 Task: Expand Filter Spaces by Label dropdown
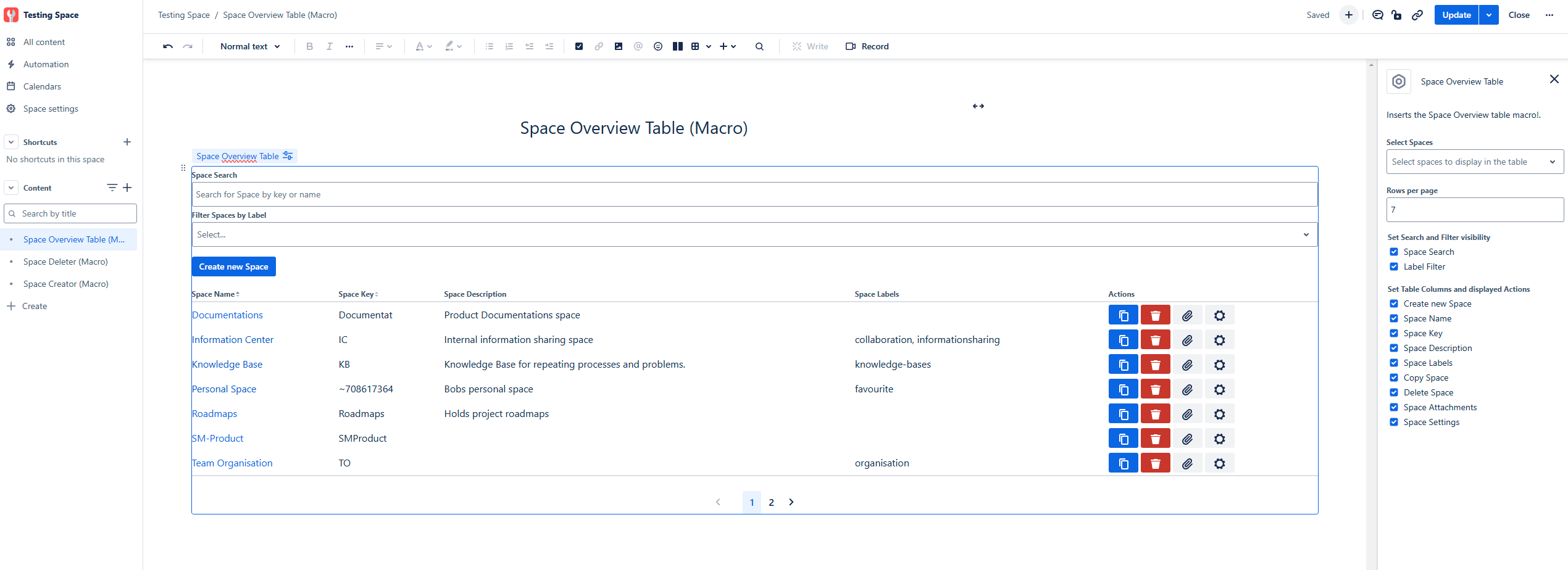coord(754,234)
